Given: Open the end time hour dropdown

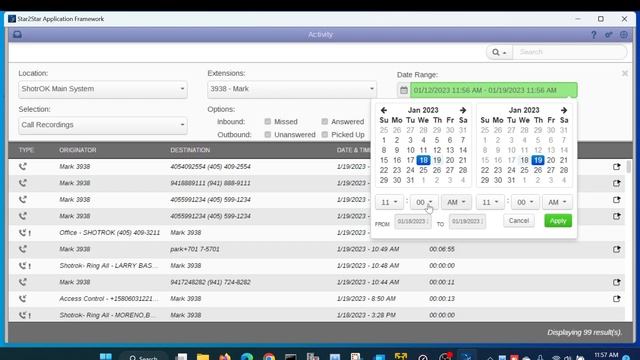Looking at the screenshot, I should (x=490, y=202).
